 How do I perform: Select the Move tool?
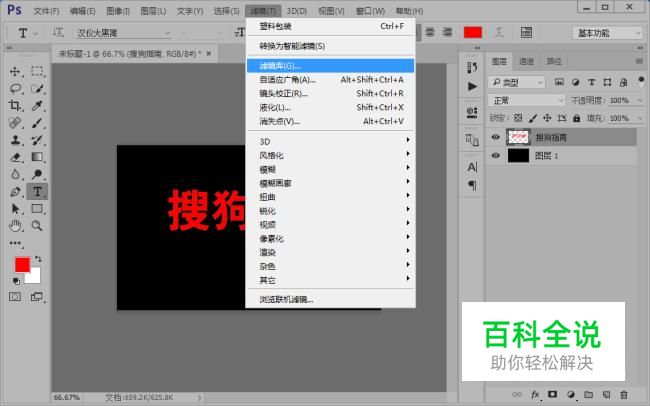pyautogui.click(x=15, y=71)
